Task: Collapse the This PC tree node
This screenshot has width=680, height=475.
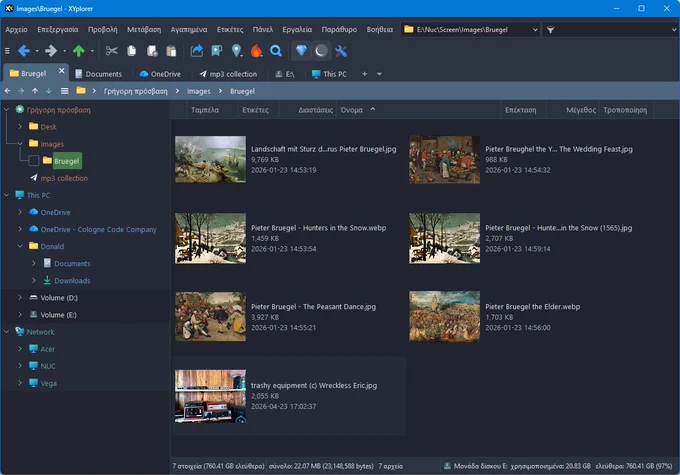Action: click(7, 195)
